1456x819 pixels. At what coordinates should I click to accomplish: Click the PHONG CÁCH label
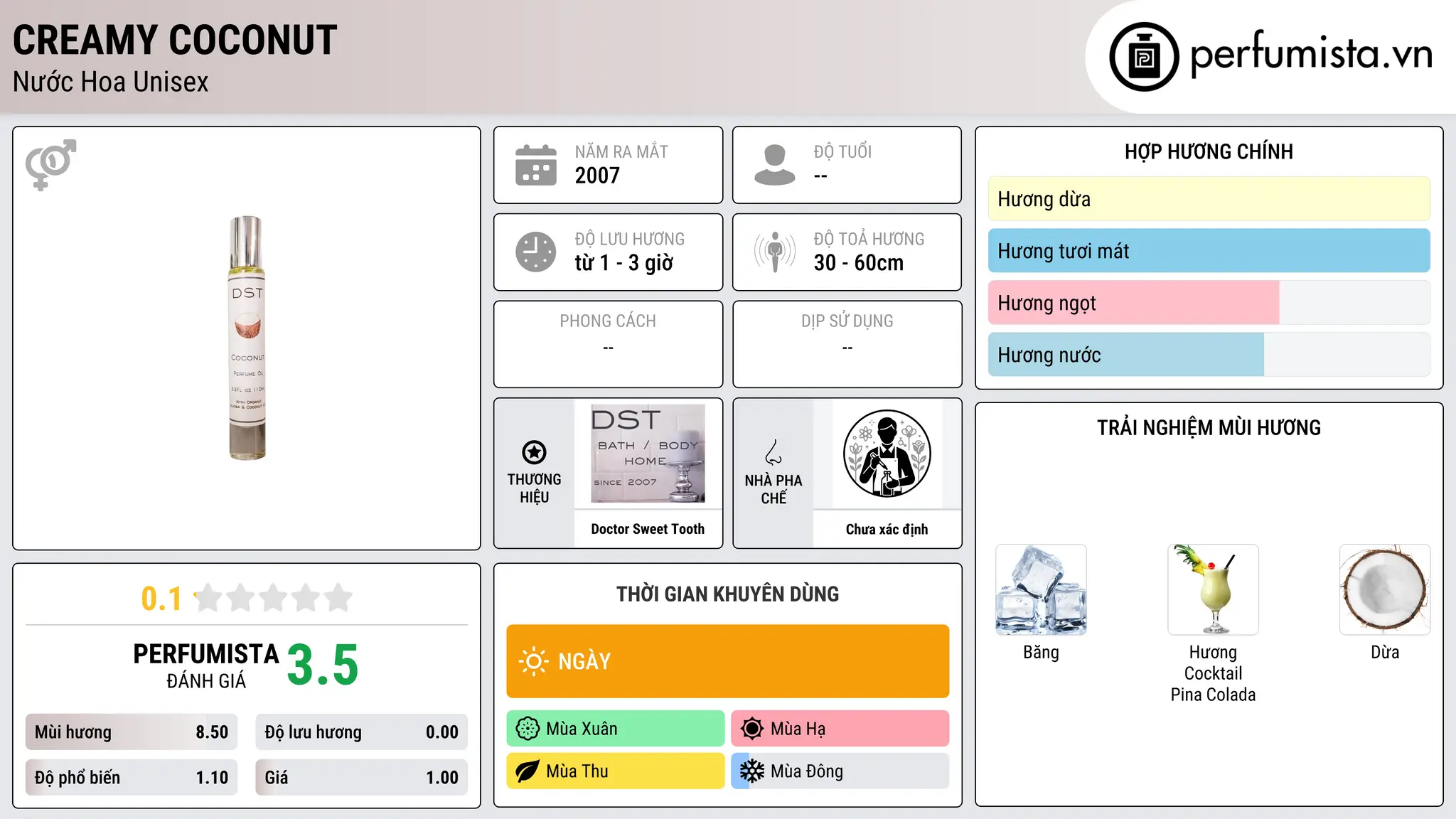point(608,321)
